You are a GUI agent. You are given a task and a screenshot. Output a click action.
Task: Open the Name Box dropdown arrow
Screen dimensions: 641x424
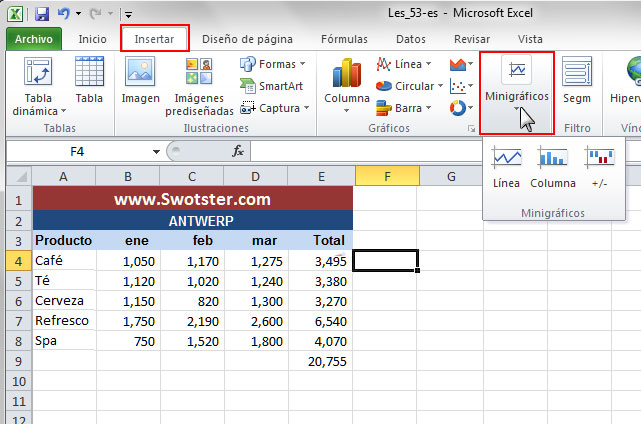click(x=156, y=152)
